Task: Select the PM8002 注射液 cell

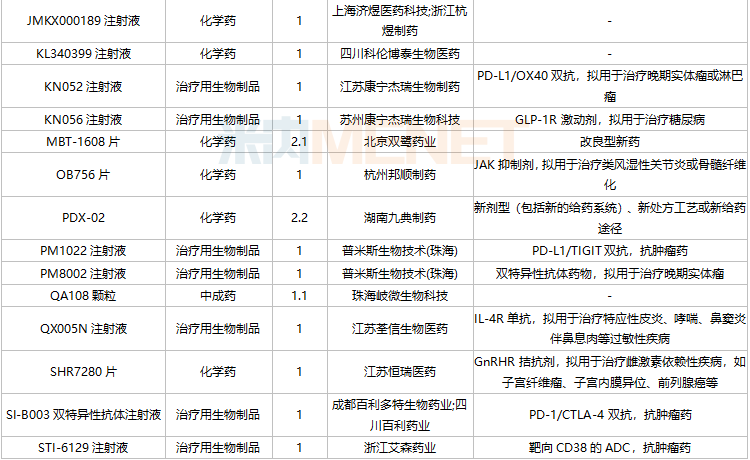Action: (x=83, y=274)
